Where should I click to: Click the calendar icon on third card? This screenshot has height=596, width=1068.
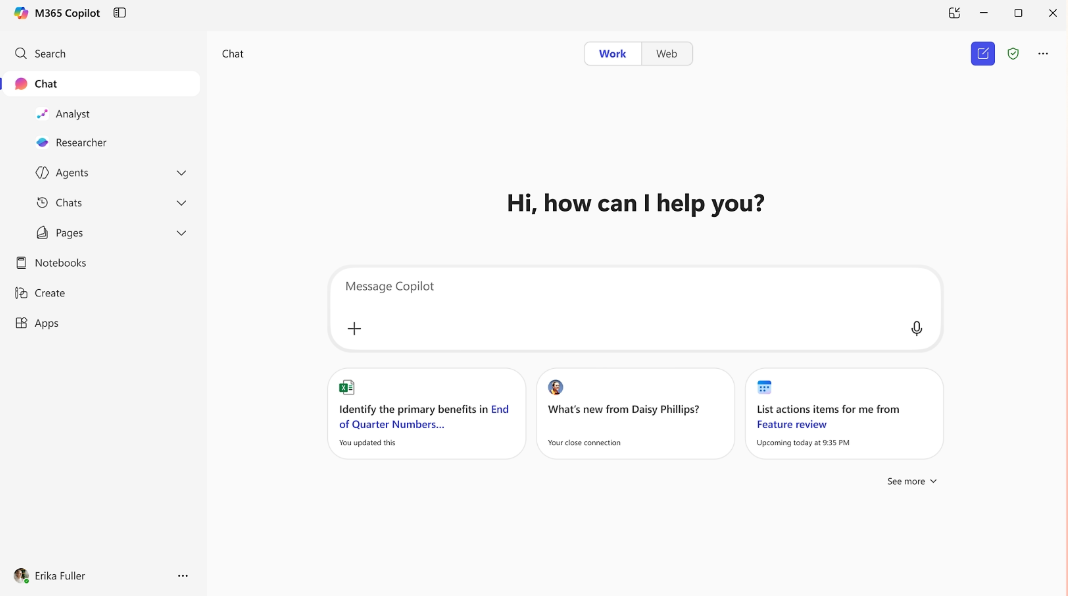tap(764, 388)
